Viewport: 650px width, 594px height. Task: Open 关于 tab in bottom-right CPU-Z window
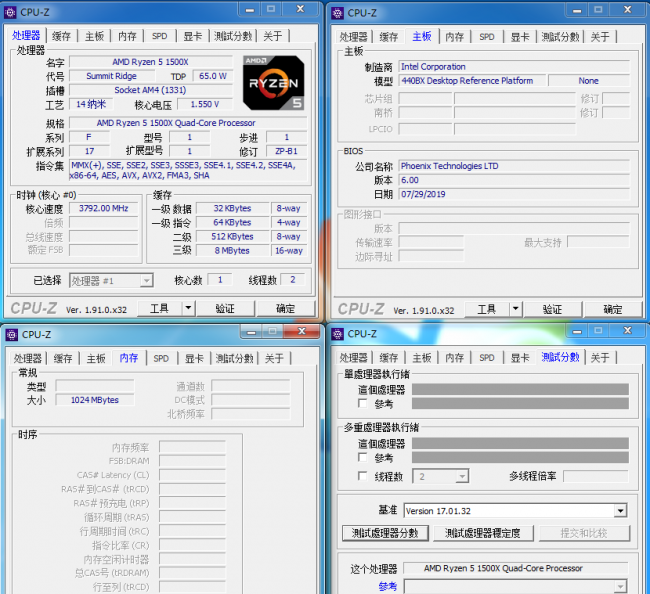click(x=600, y=357)
